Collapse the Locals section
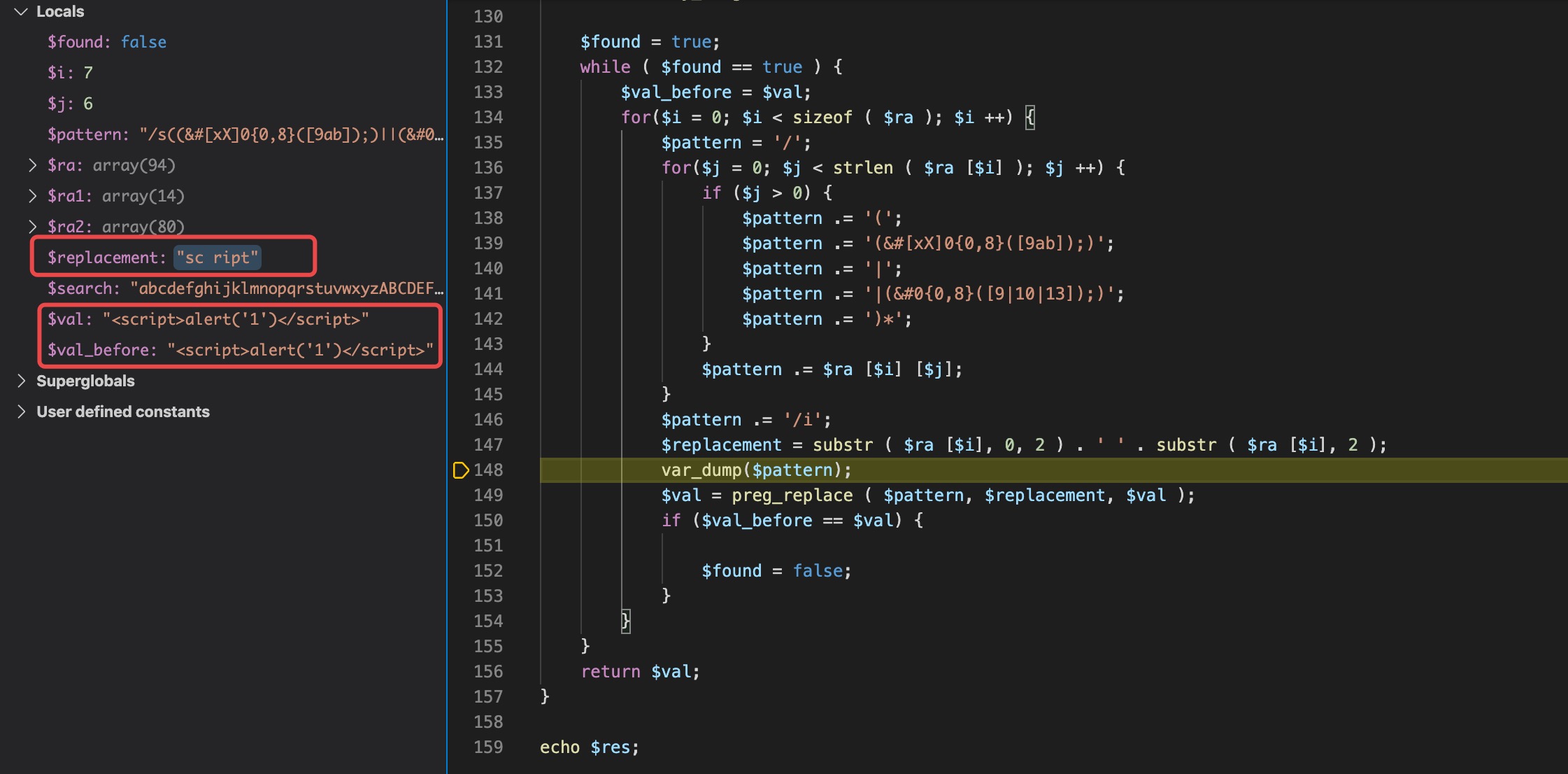The width and height of the screenshot is (1568, 774). (x=21, y=12)
